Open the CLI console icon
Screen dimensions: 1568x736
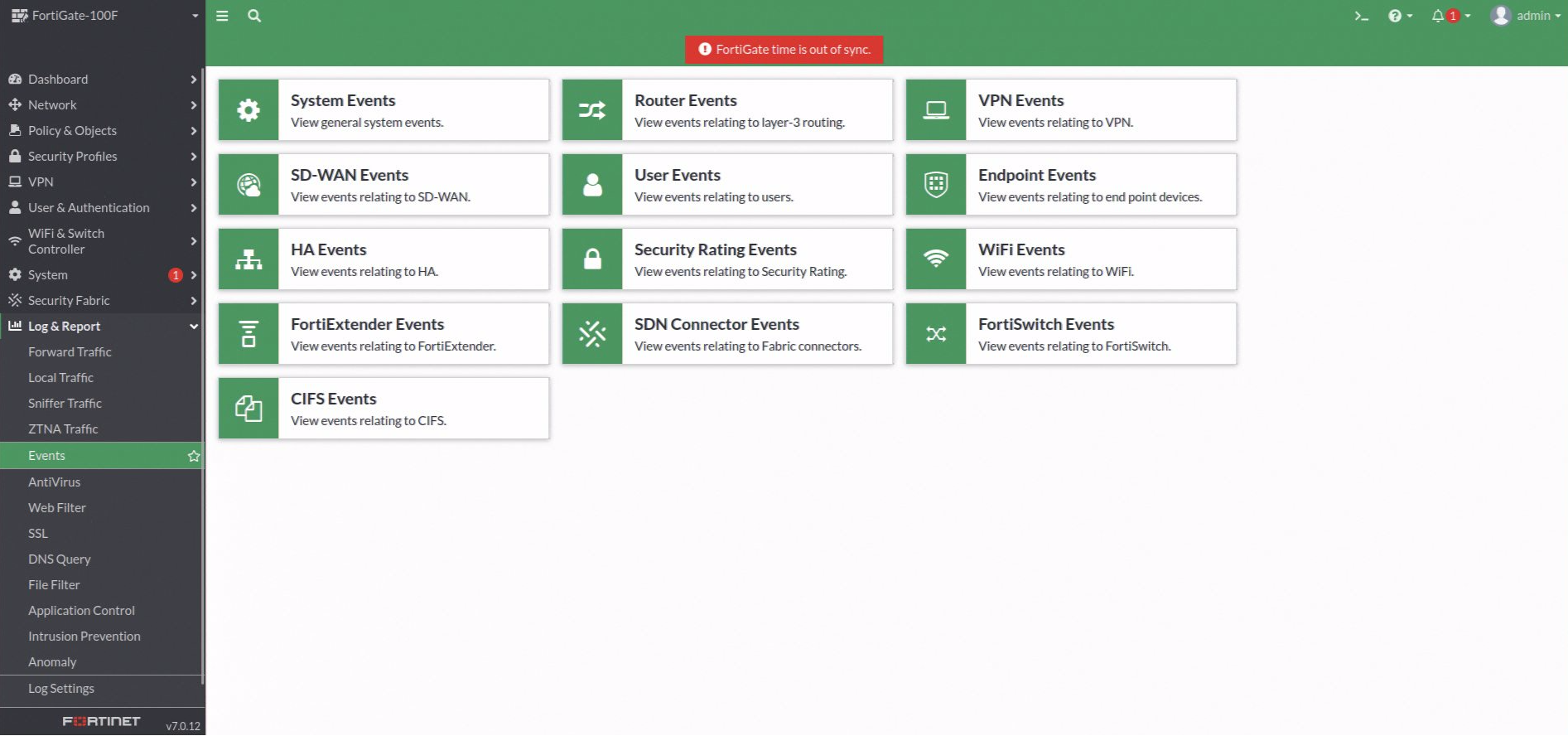[x=1361, y=16]
